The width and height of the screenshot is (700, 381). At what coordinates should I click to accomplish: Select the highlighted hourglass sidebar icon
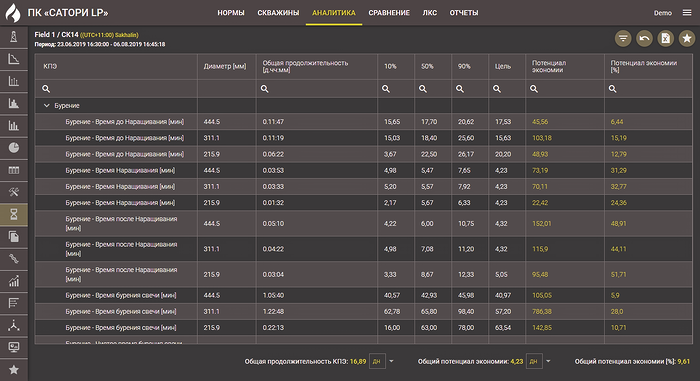point(14,214)
